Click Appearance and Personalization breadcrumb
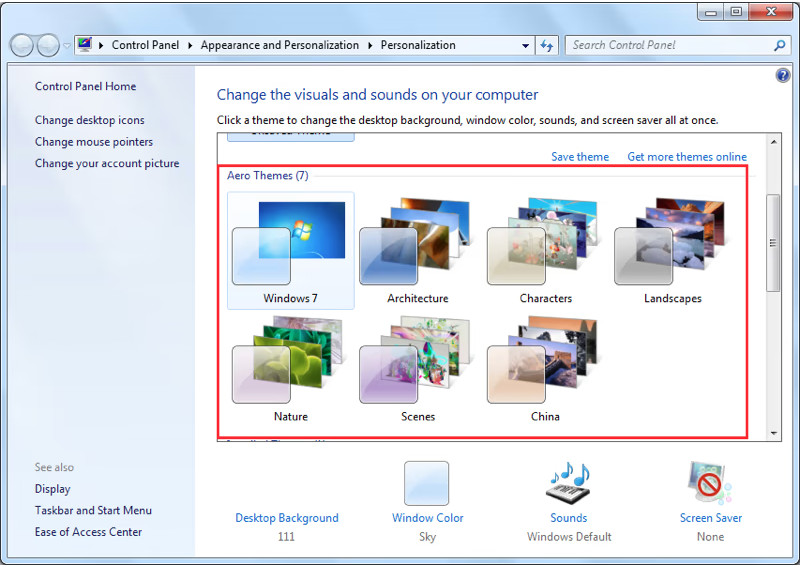This screenshot has width=801, height=567. (x=279, y=45)
